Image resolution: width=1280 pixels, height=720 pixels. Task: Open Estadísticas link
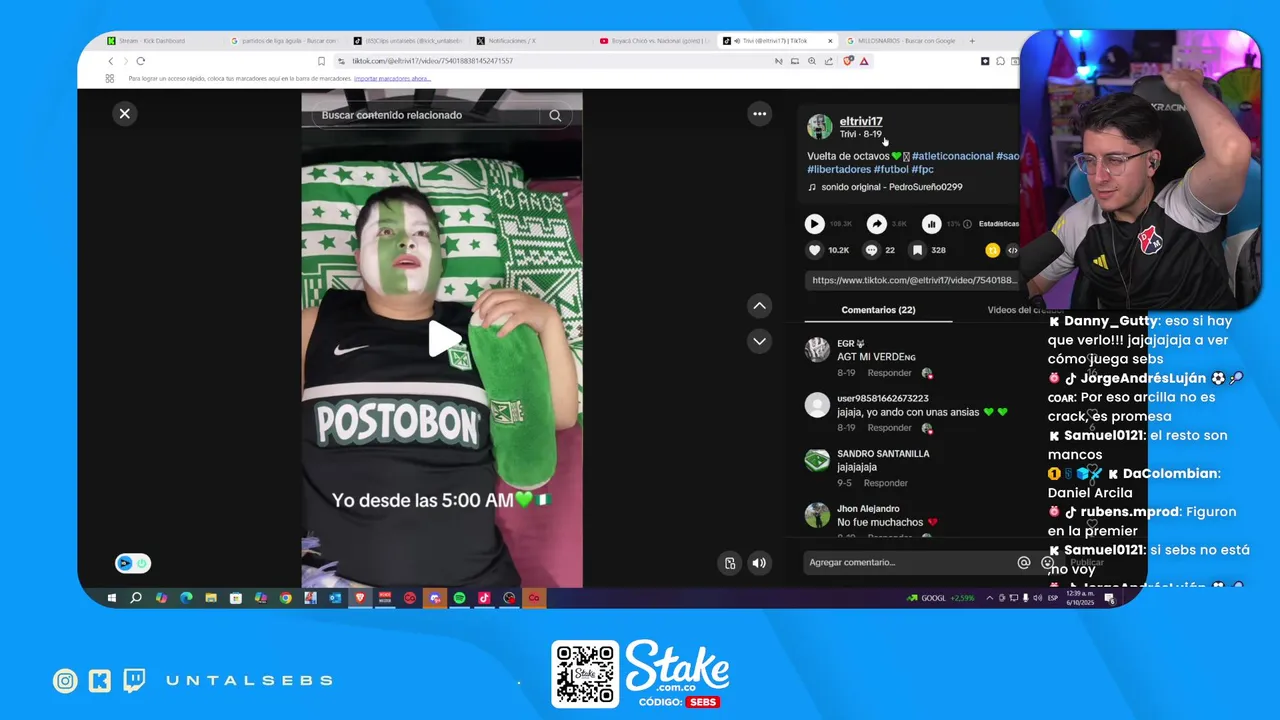click(x=998, y=224)
